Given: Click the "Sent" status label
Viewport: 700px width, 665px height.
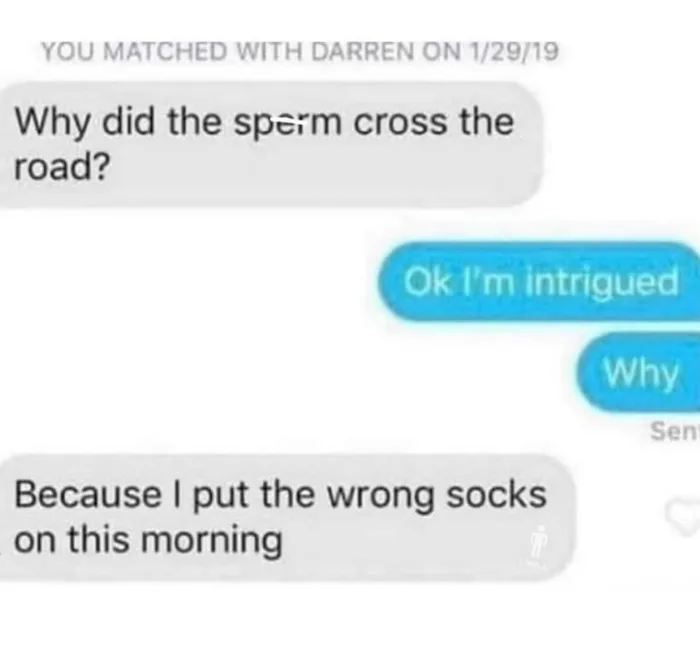Looking at the screenshot, I should coord(675,432).
